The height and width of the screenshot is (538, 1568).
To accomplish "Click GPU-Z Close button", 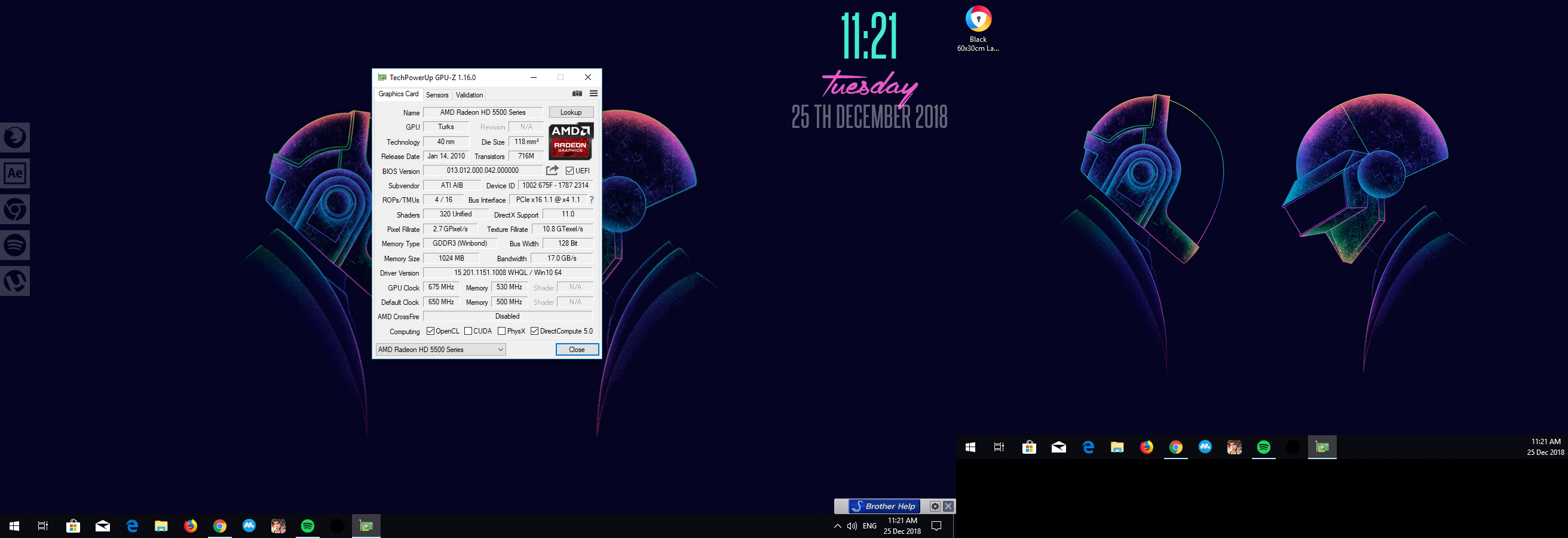I will coord(577,349).
